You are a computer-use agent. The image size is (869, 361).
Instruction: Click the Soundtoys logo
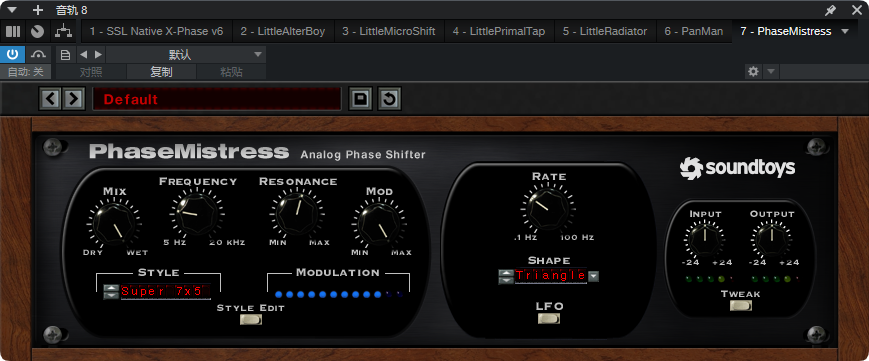pos(738,167)
